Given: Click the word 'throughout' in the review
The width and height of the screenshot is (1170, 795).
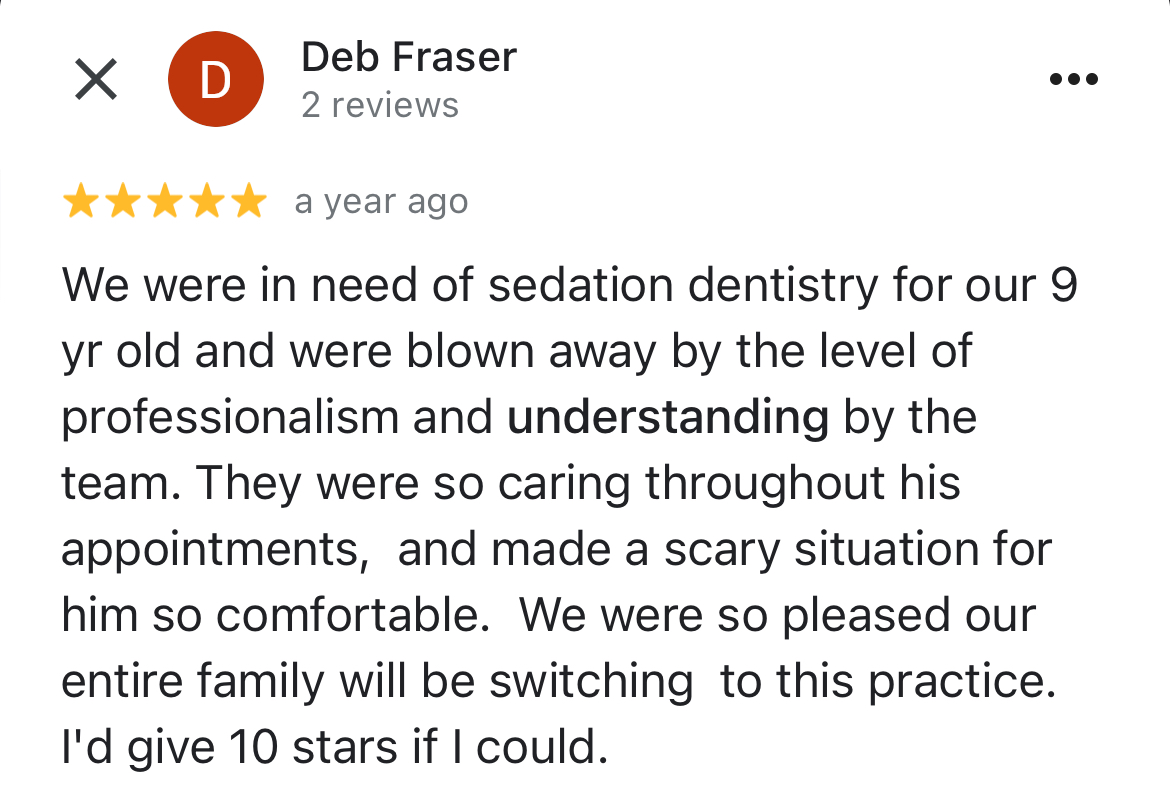Looking at the screenshot, I should [x=765, y=484].
